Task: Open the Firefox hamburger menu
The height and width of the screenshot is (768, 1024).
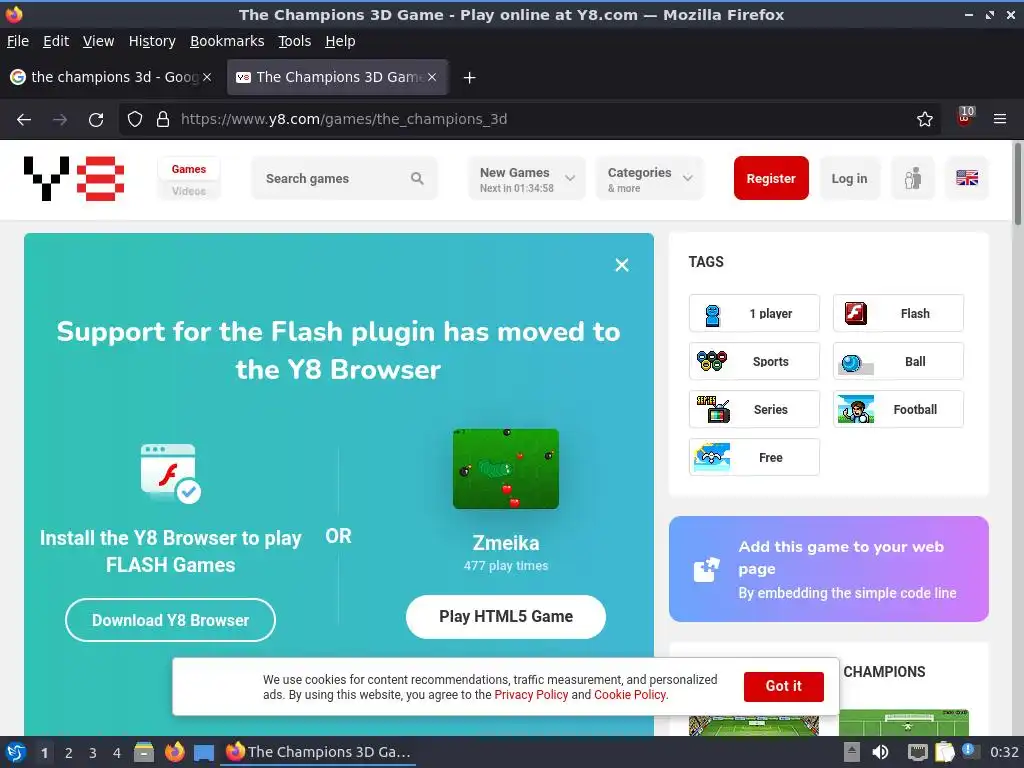Action: click(1000, 120)
